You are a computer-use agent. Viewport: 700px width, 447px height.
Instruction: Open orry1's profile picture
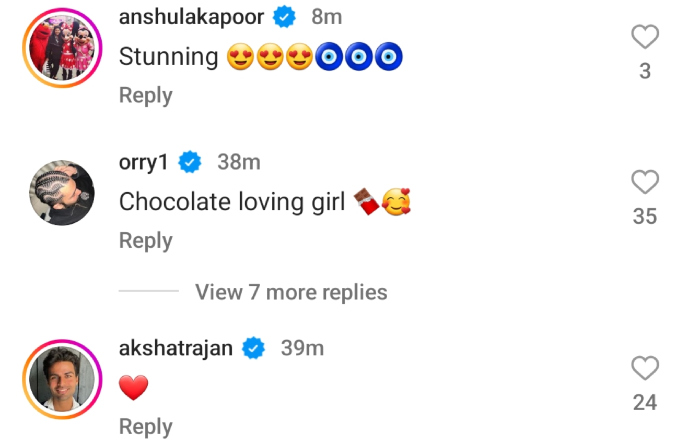point(62,194)
